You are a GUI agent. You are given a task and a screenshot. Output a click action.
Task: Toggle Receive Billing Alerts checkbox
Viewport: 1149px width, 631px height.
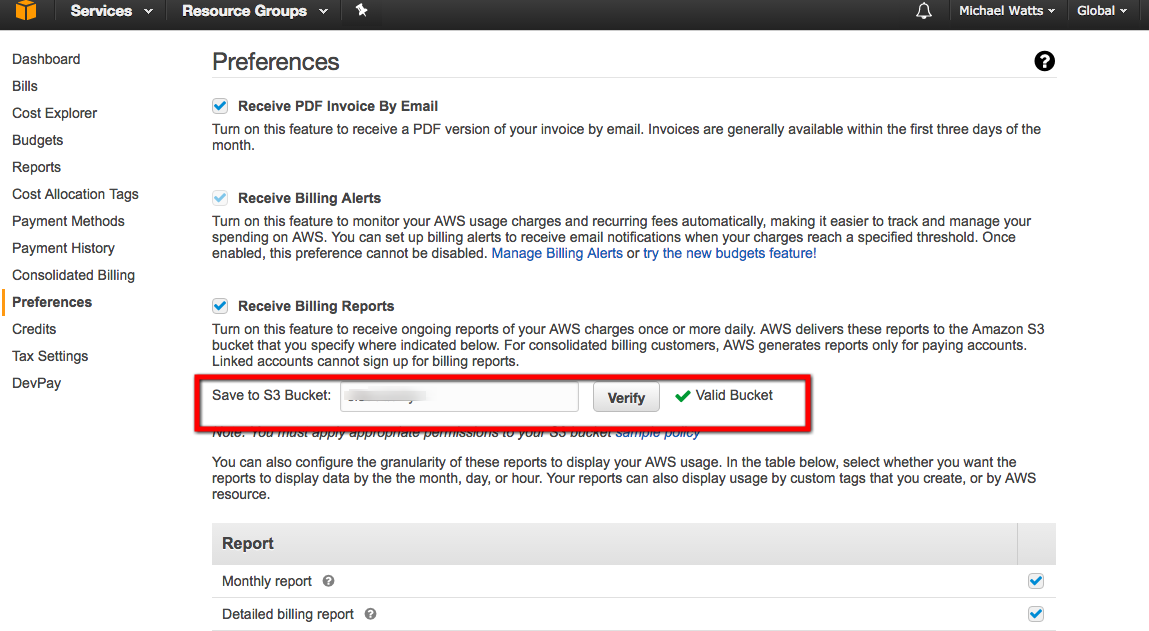[220, 198]
